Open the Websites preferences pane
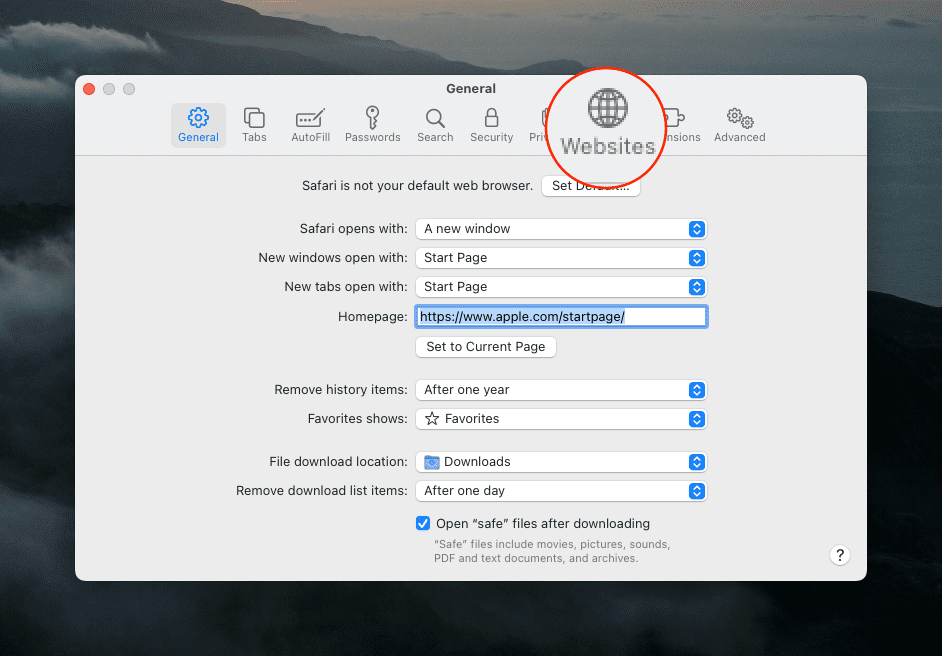Screen dimensions: 942x656 coord(606,122)
